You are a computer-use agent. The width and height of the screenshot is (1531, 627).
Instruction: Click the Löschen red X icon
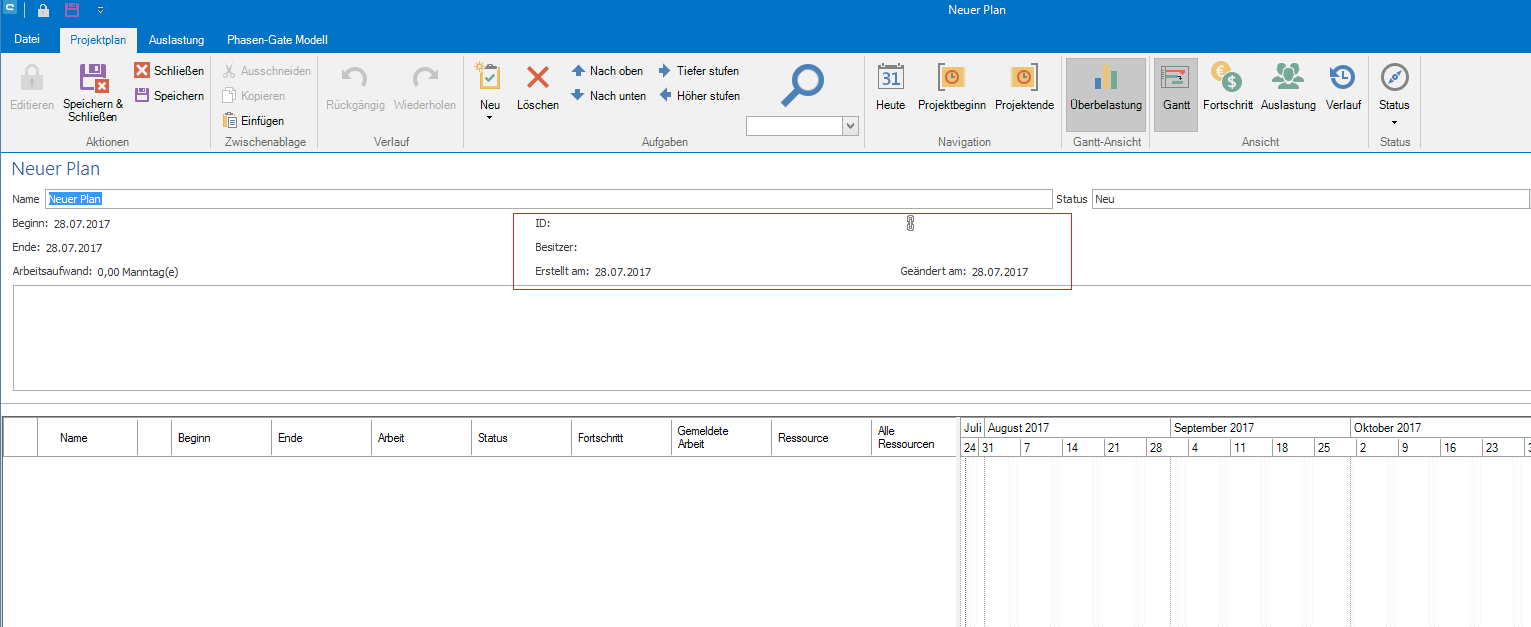pyautogui.click(x=538, y=78)
